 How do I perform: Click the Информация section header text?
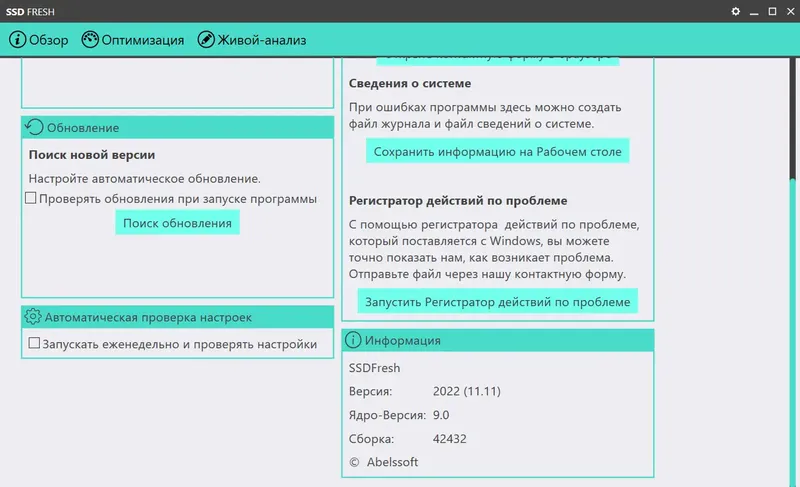(x=403, y=341)
